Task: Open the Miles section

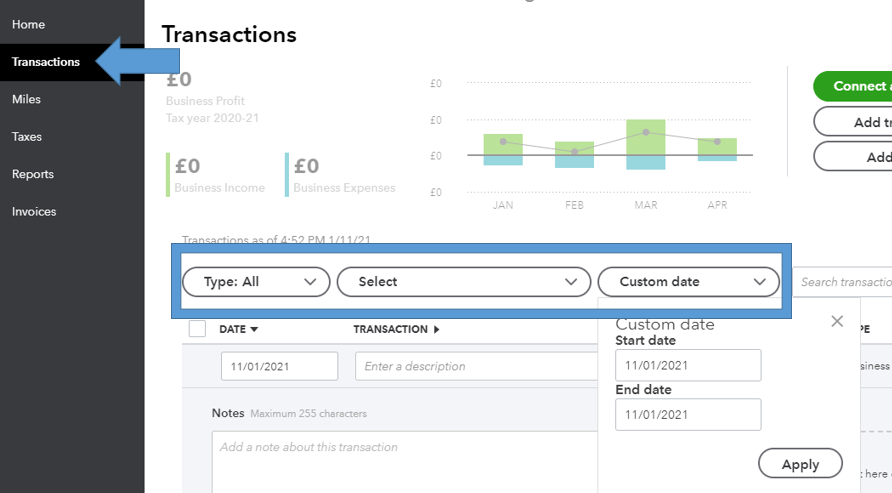Action: pos(26,99)
